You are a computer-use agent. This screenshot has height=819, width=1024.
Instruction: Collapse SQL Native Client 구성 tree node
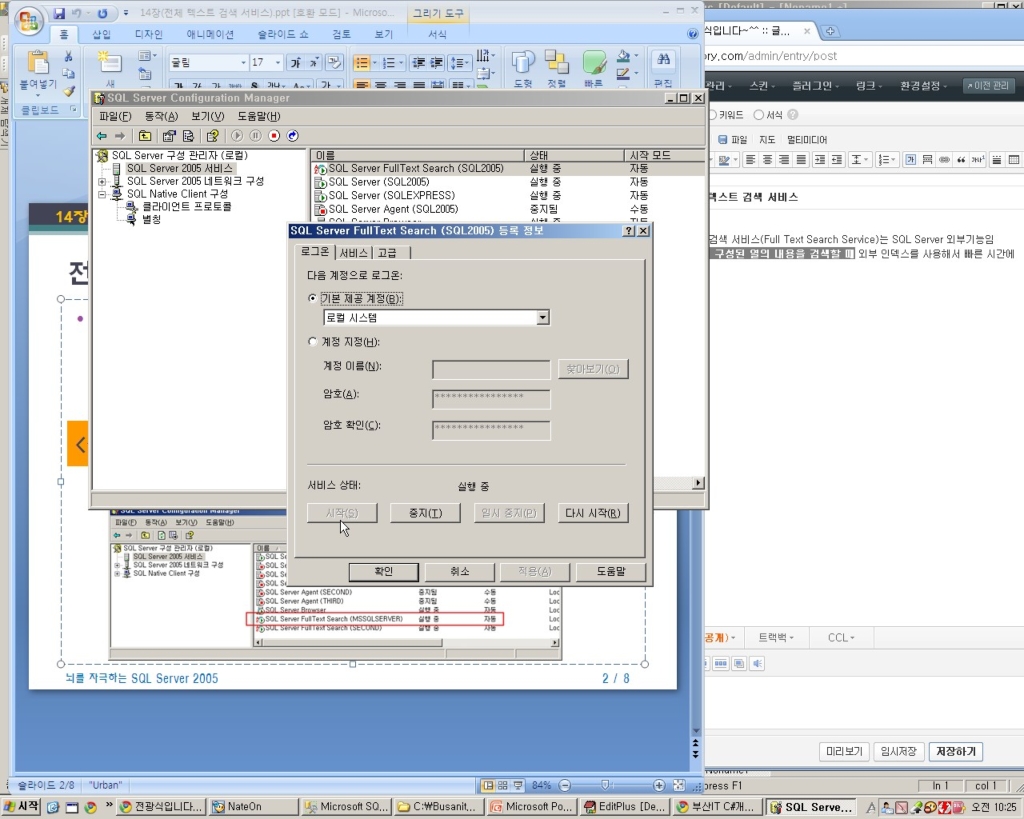[102, 195]
